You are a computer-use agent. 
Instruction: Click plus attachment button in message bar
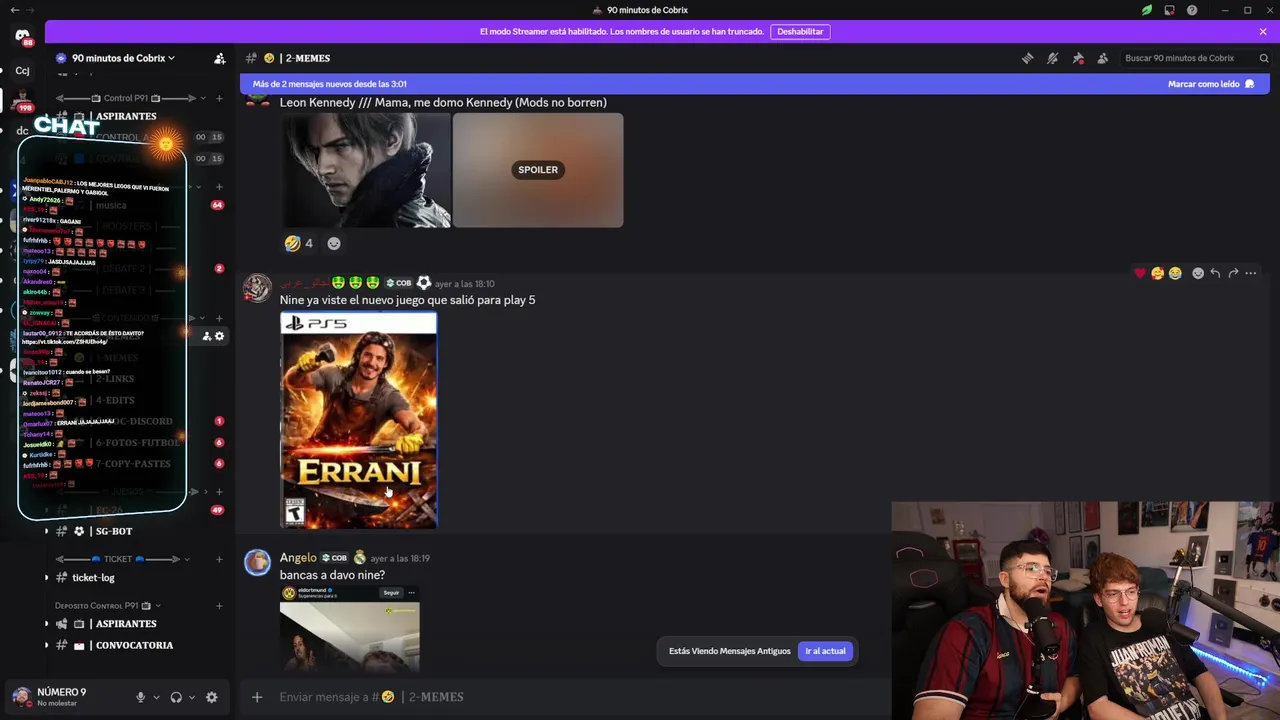(x=257, y=697)
